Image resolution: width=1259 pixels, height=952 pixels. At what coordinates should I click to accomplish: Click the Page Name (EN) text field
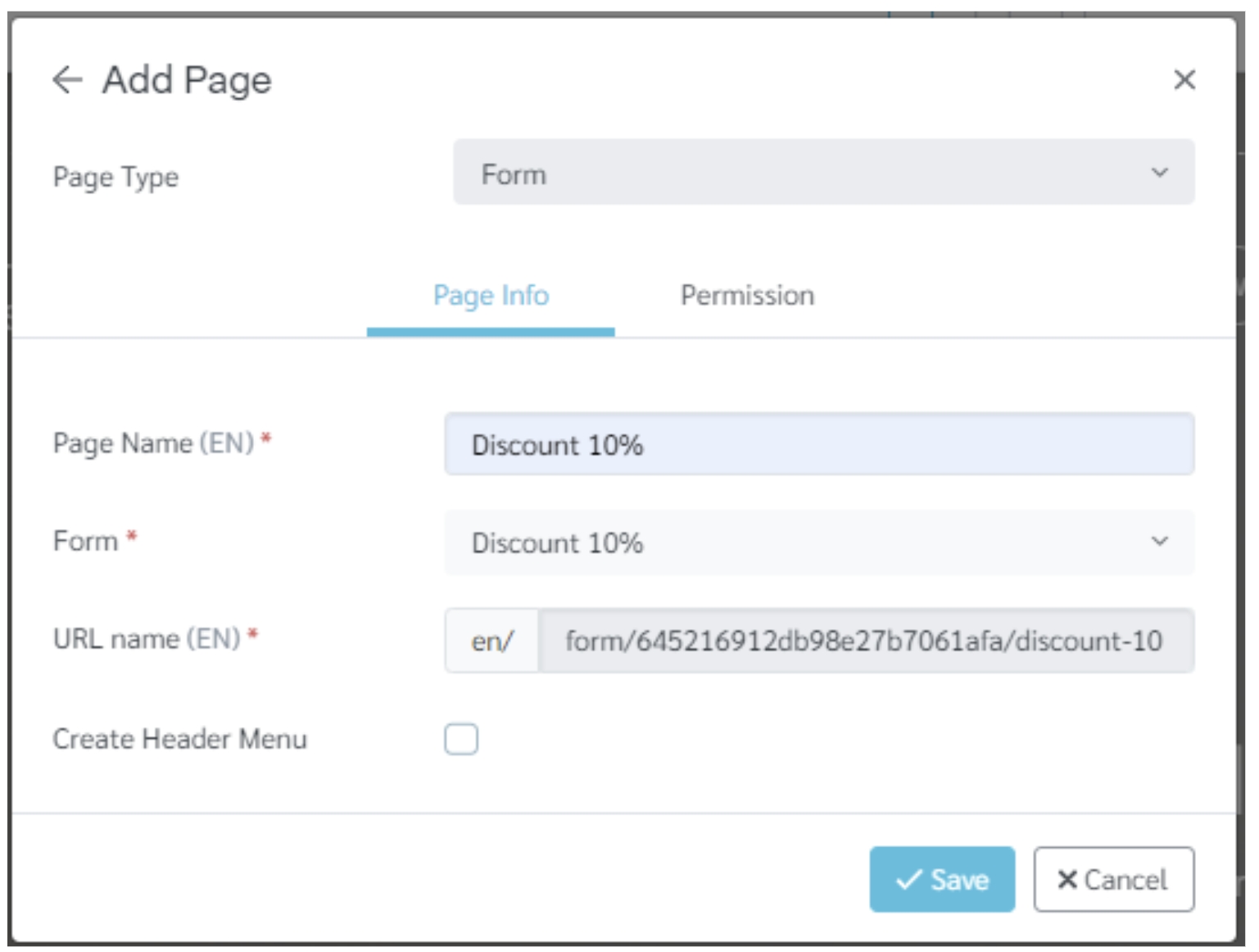point(819,445)
